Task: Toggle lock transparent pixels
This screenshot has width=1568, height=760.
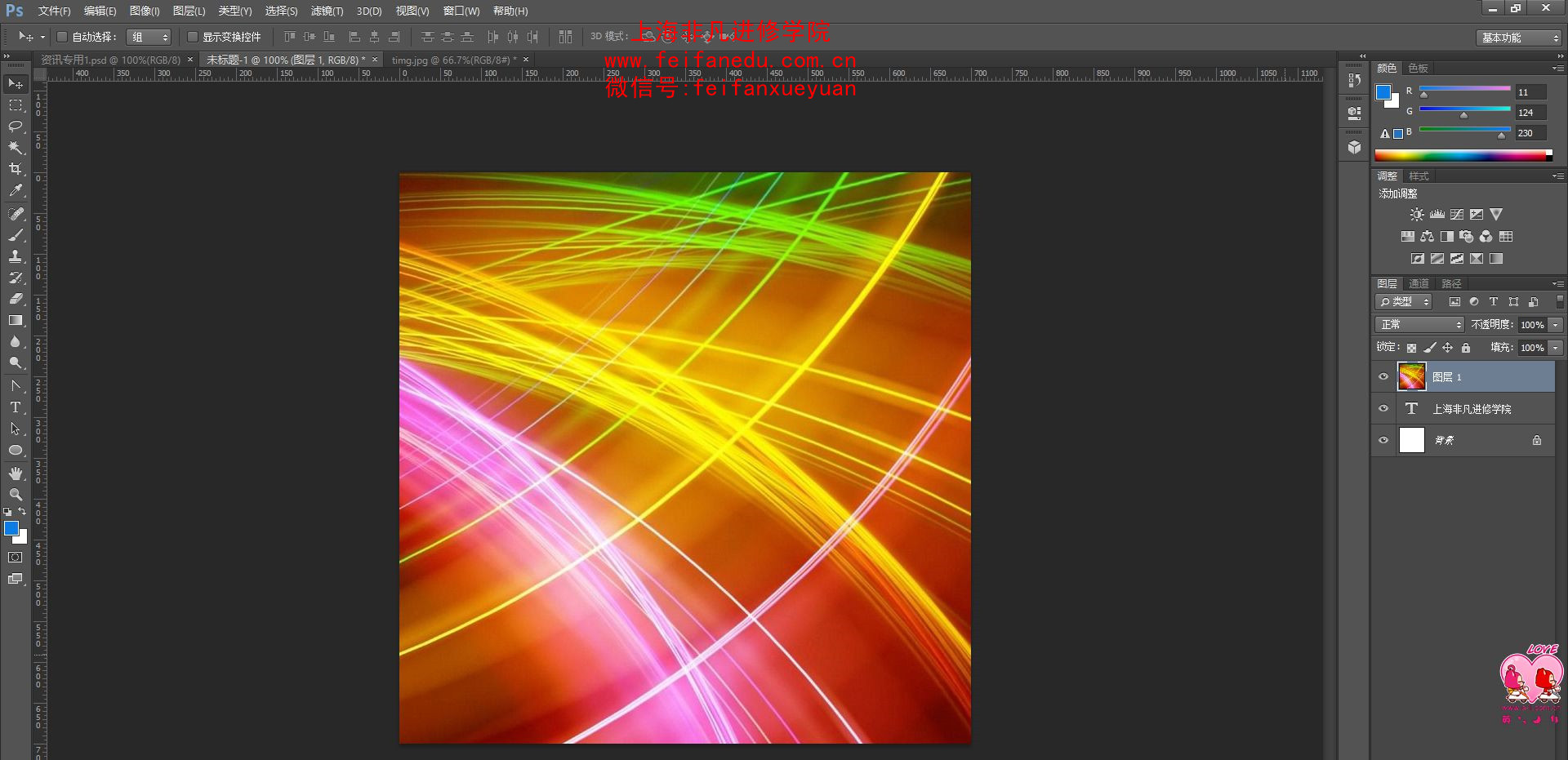Action: (x=1411, y=348)
